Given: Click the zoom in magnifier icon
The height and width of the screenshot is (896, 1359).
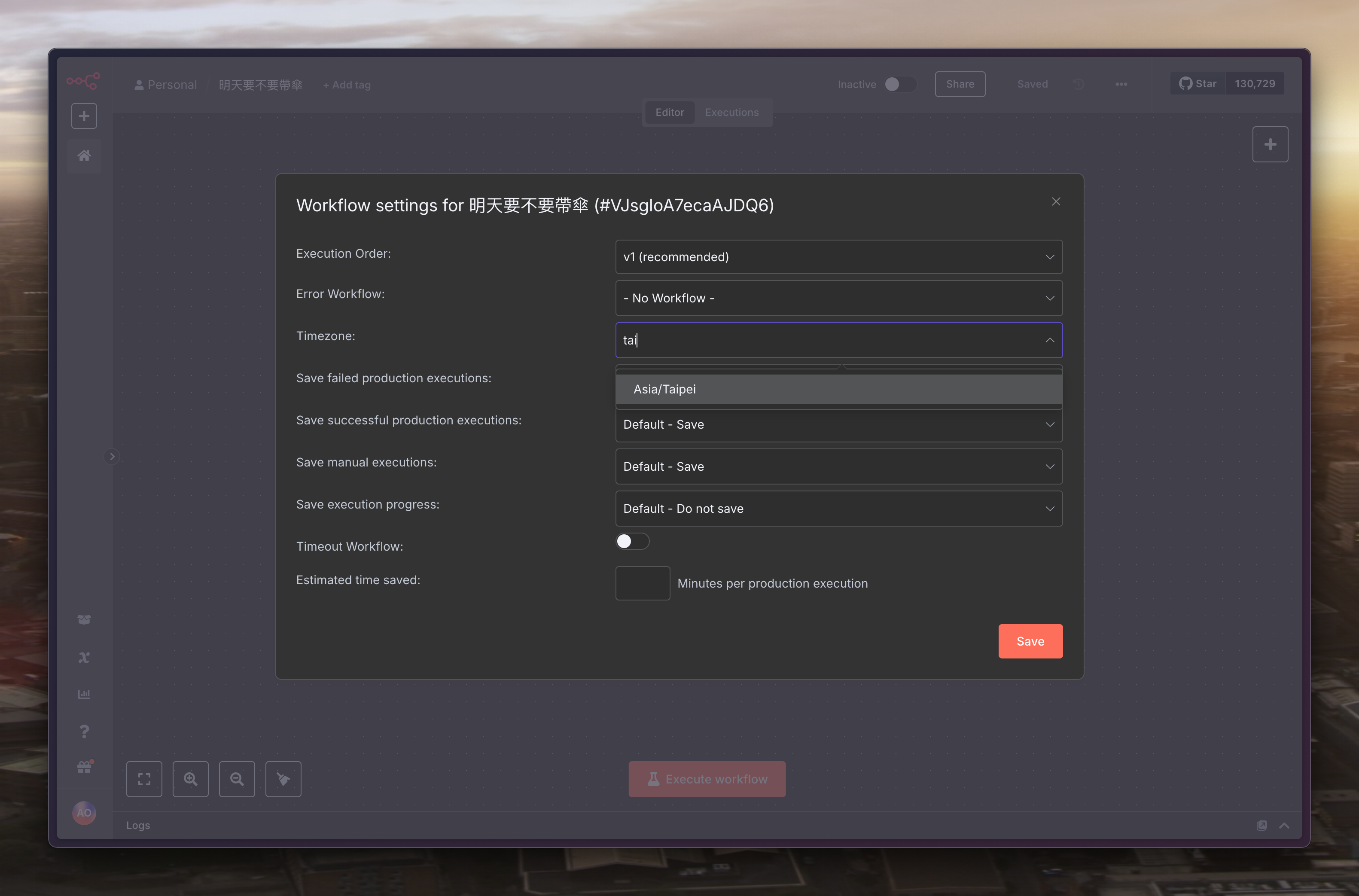Looking at the screenshot, I should coord(190,779).
